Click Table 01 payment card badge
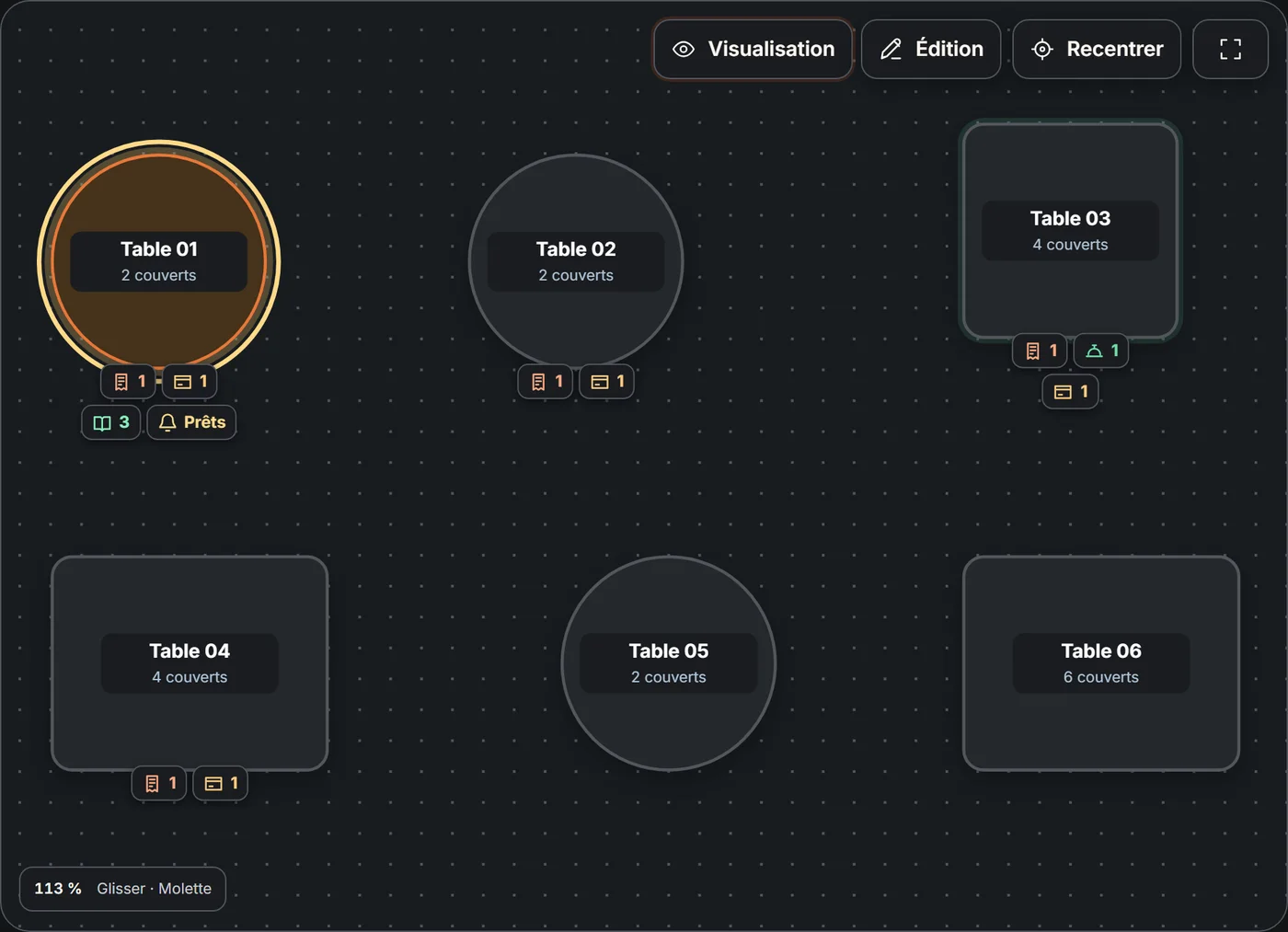 click(190, 381)
